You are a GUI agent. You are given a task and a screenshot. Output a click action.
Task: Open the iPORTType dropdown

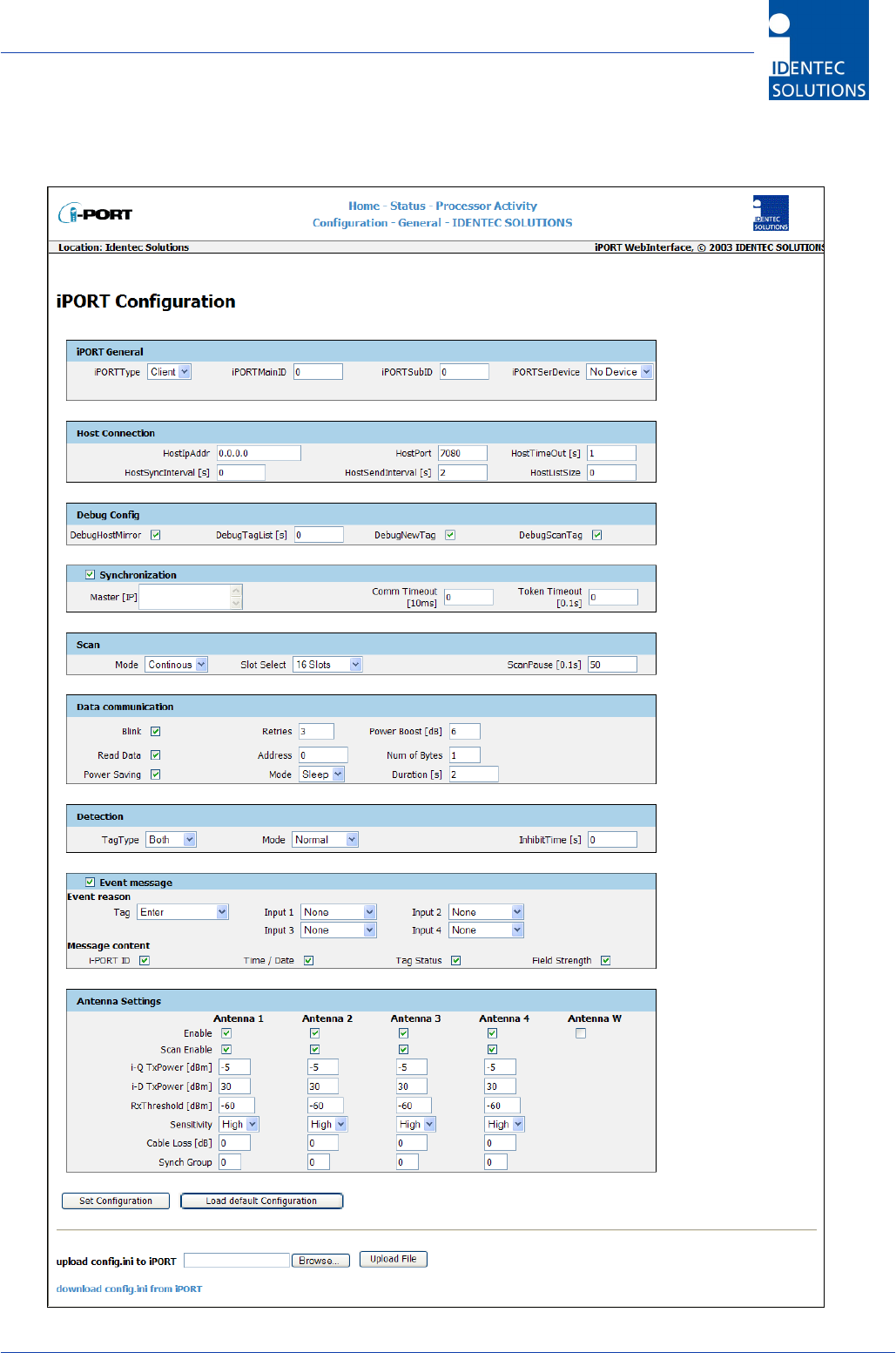pos(169,372)
